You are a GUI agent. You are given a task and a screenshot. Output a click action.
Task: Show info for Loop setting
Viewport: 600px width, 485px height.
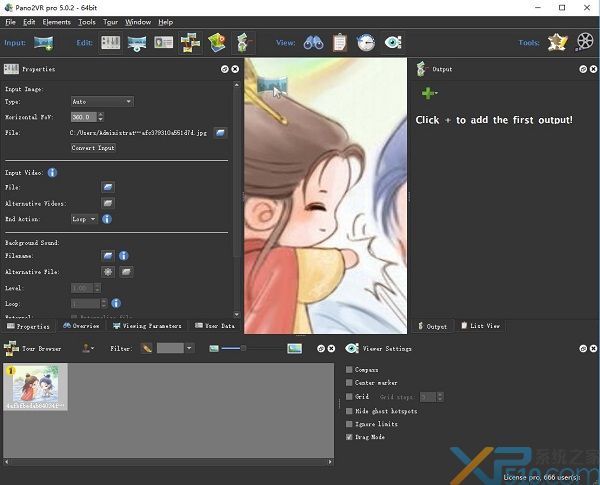116,304
